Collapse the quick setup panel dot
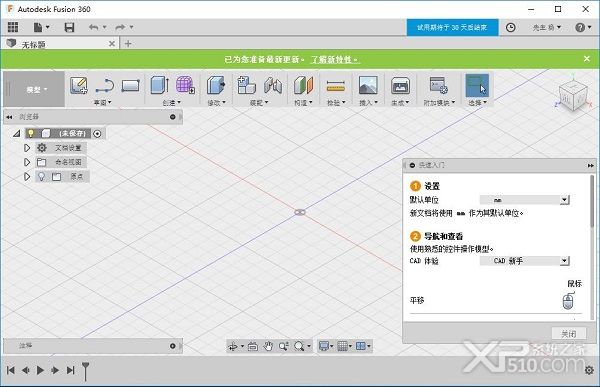 (x=412, y=165)
